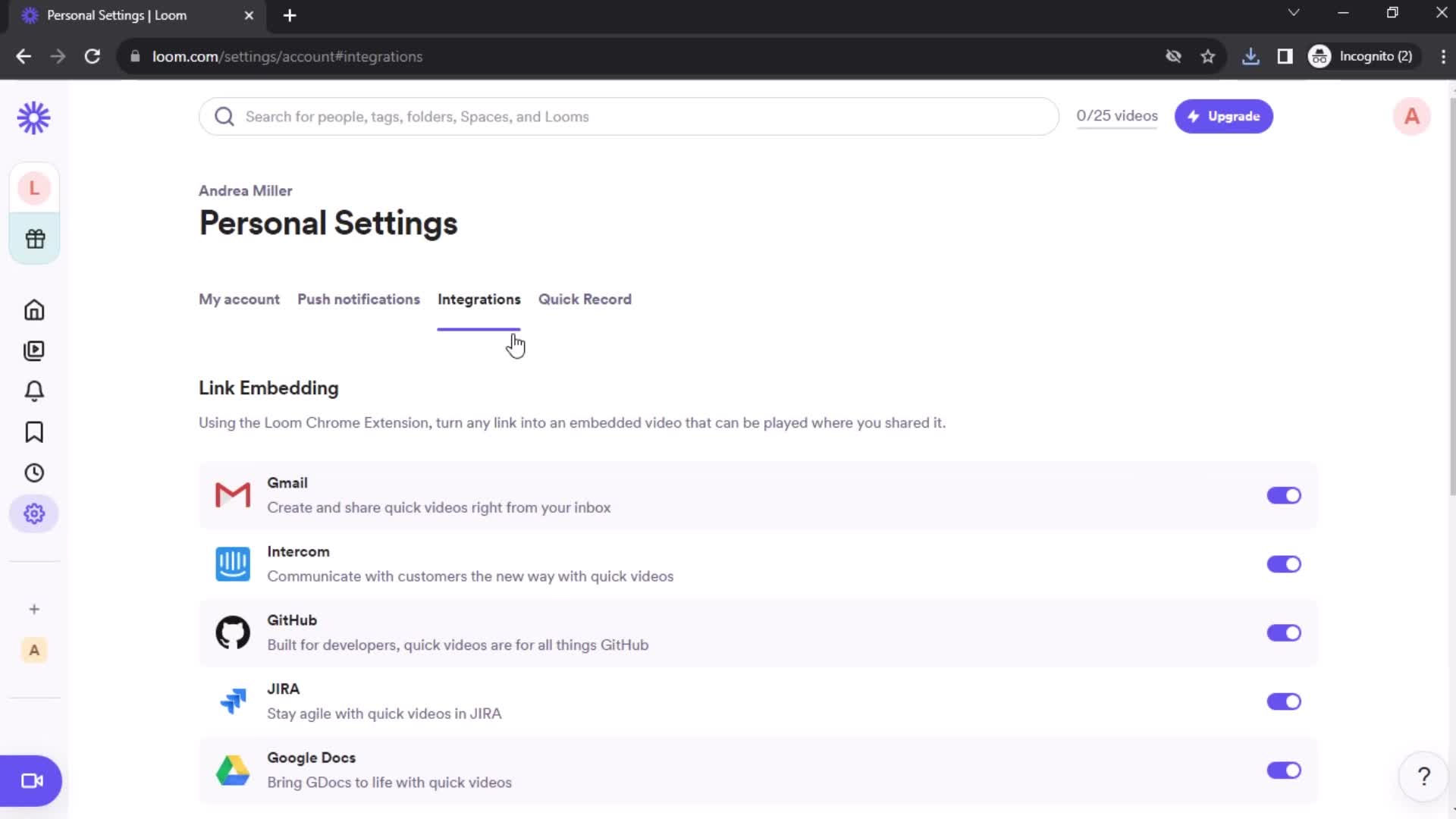1456x819 pixels.
Task: Open the clock history icon
Action: pyautogui.click(x=34, y=473)
